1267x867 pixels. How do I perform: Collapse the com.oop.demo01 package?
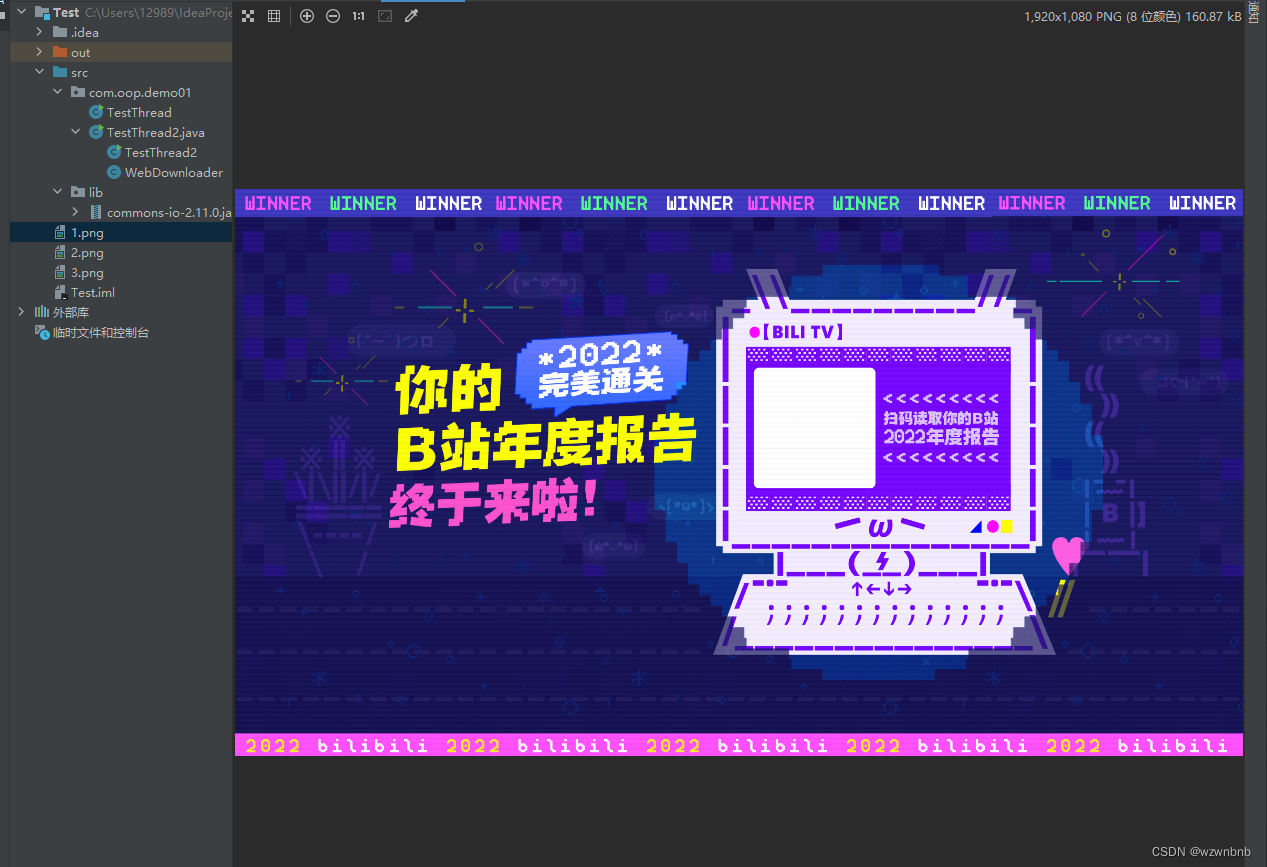(x=57, y=92)
